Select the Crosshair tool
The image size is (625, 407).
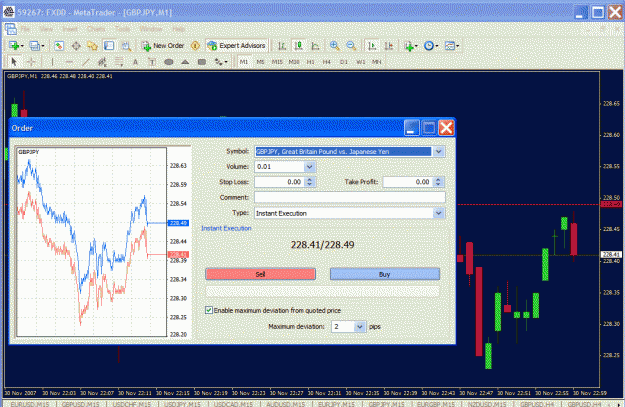pyautogui.click(x=31, y=62)
